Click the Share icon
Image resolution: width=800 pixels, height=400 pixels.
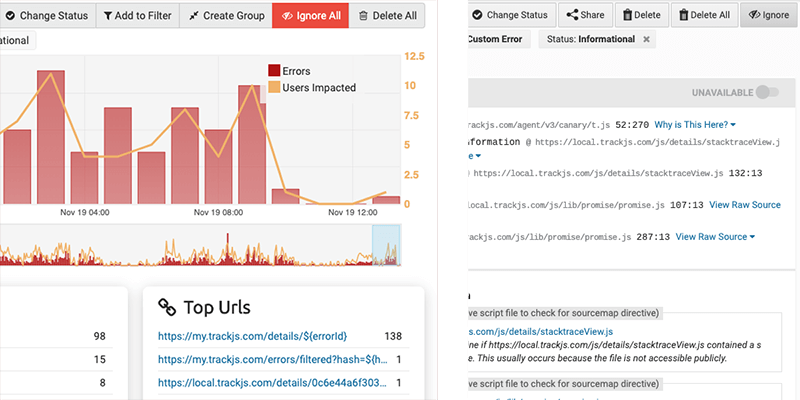pos(572,15)
